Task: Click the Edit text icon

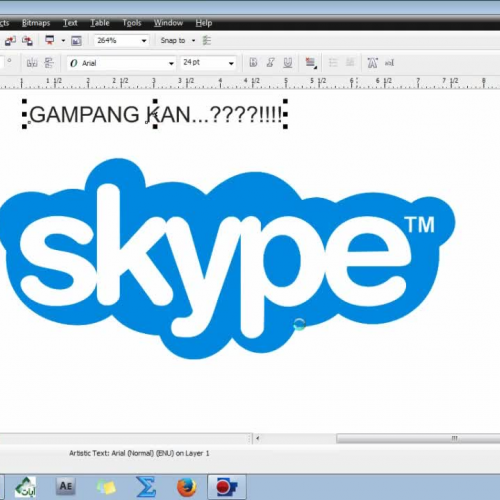Action: point(389,63)
